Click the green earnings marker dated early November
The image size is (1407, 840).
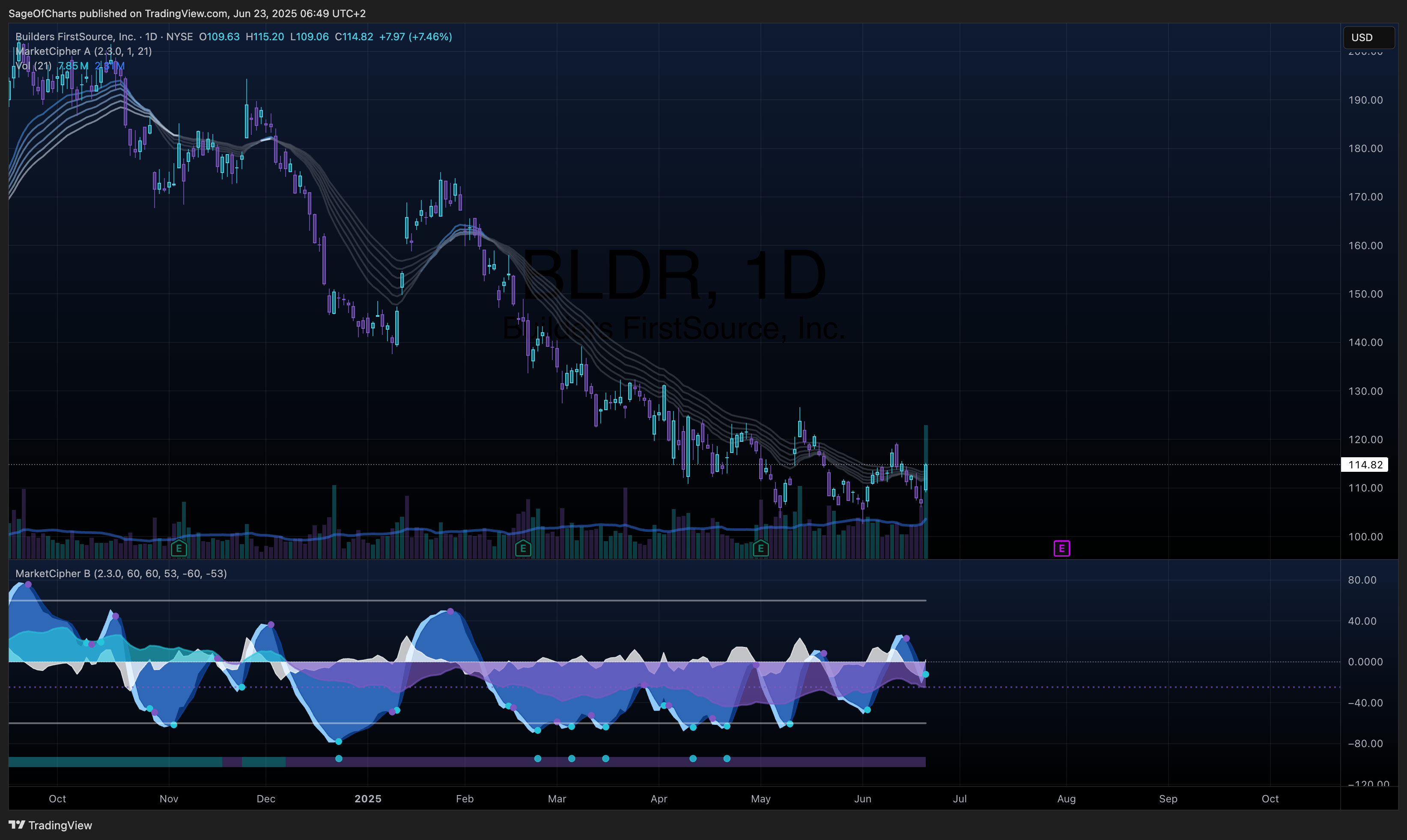point(179,548)
